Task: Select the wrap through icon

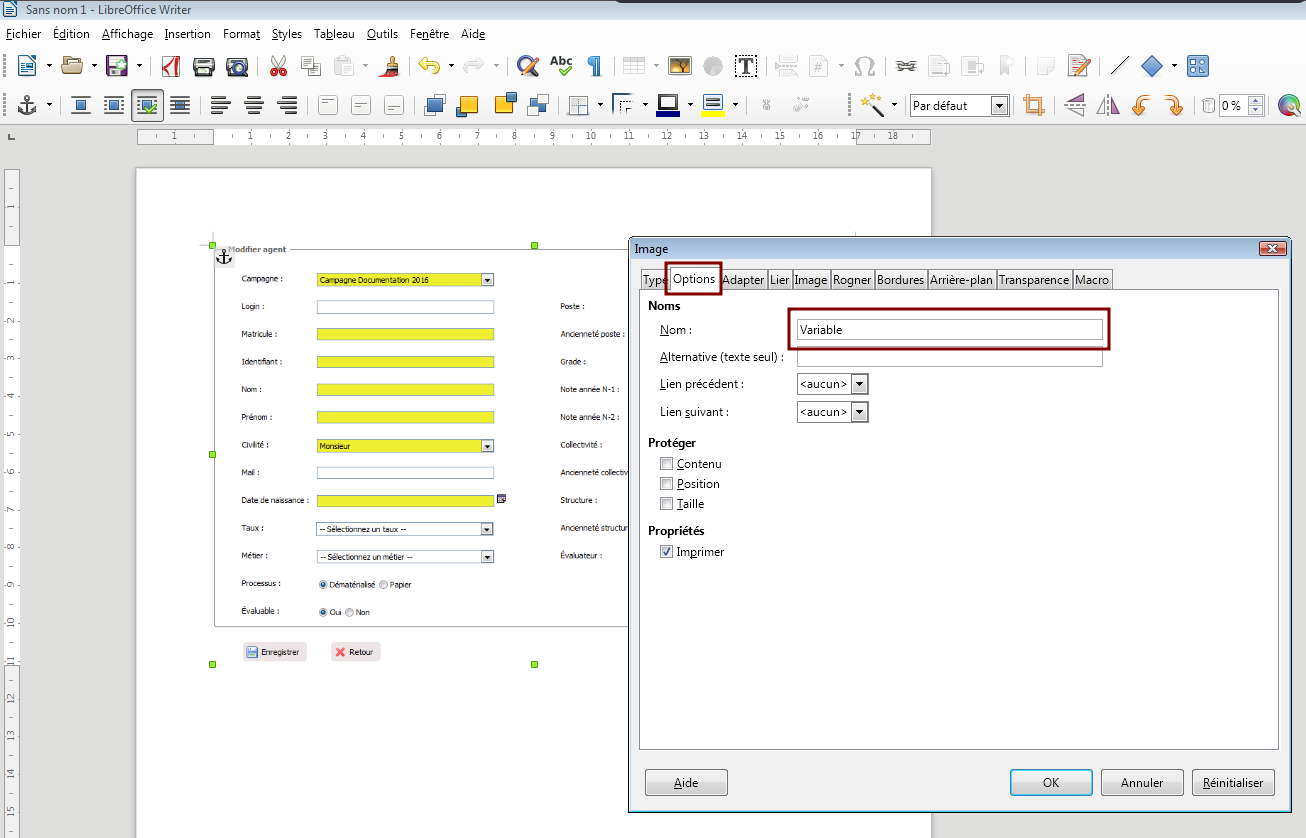Action: [180, 105]
